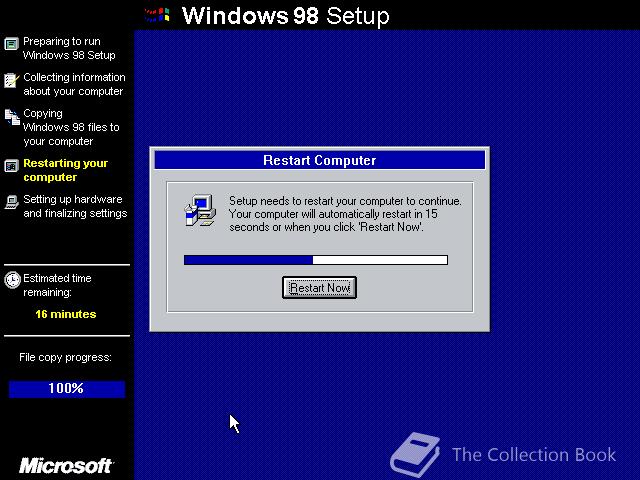Click the Windows flag logo in header
Image resolution: width=640 pixels, height=480 pixels.
157,15
